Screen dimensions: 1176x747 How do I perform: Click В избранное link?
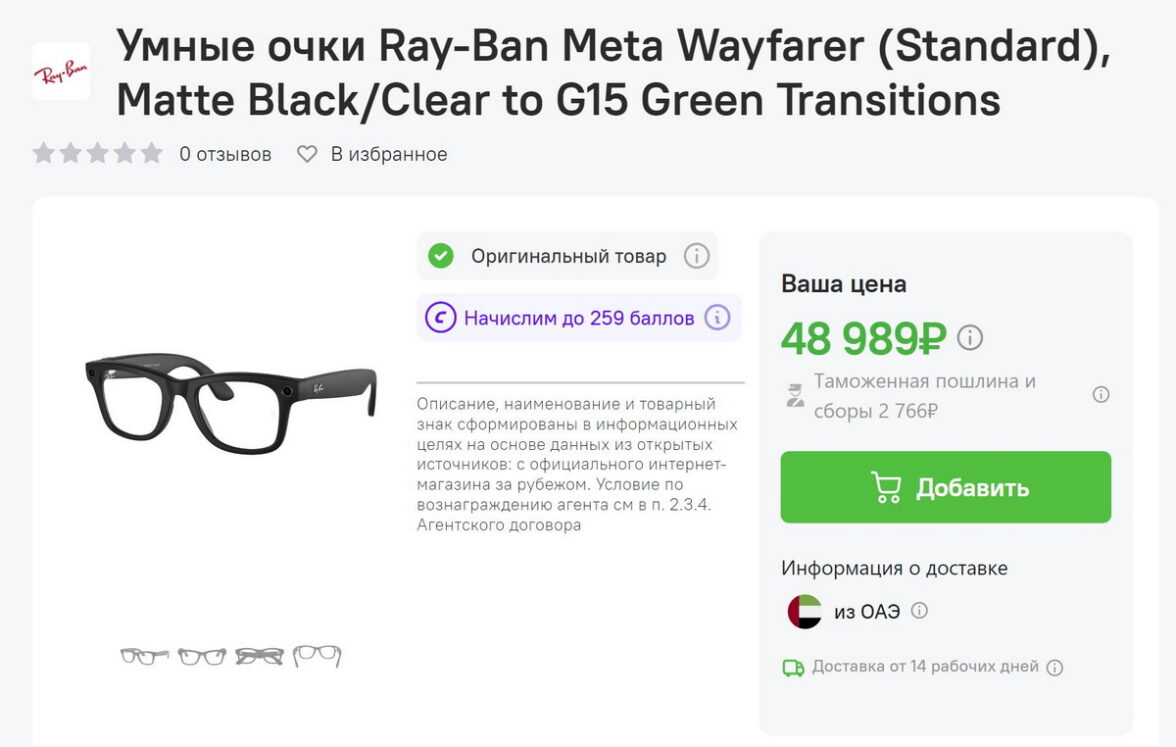click(x=388, y=154)
